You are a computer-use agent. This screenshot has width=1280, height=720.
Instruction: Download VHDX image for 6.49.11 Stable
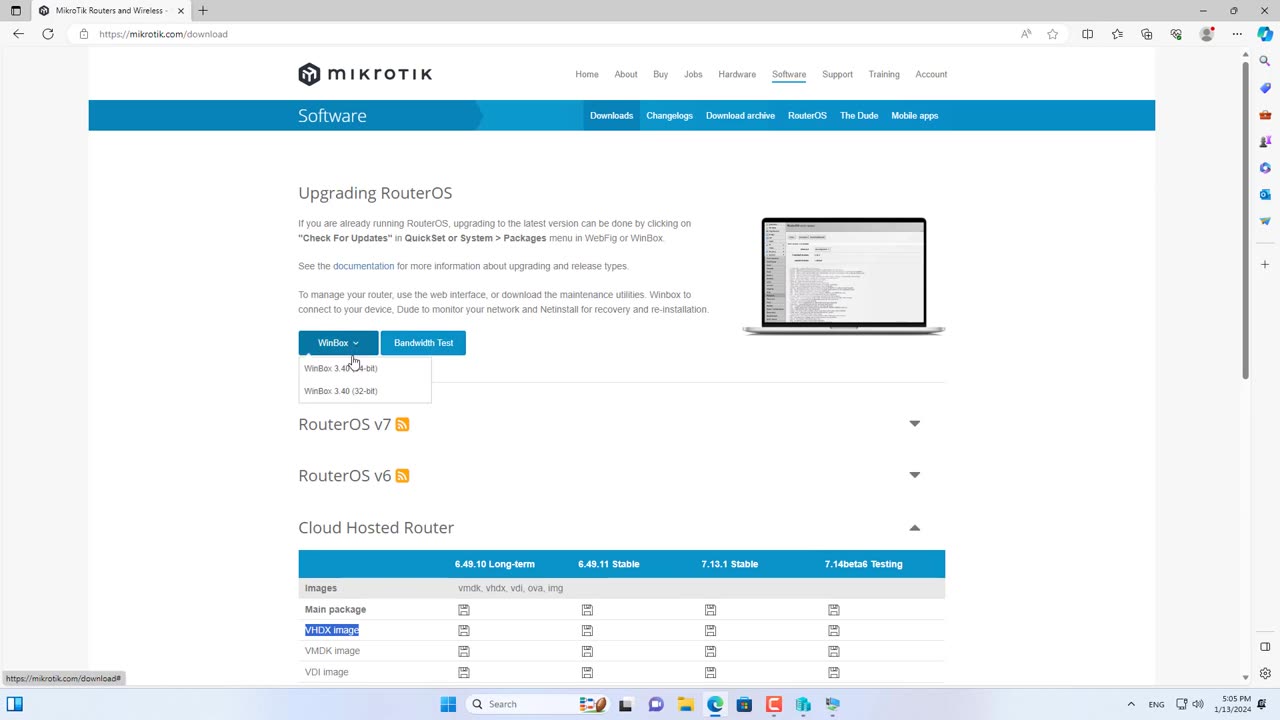point(587,631)
